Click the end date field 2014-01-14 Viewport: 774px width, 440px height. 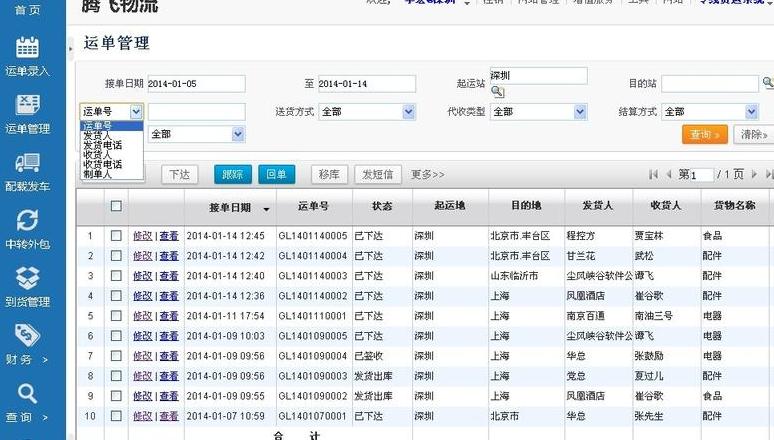[x=367, y=84]
